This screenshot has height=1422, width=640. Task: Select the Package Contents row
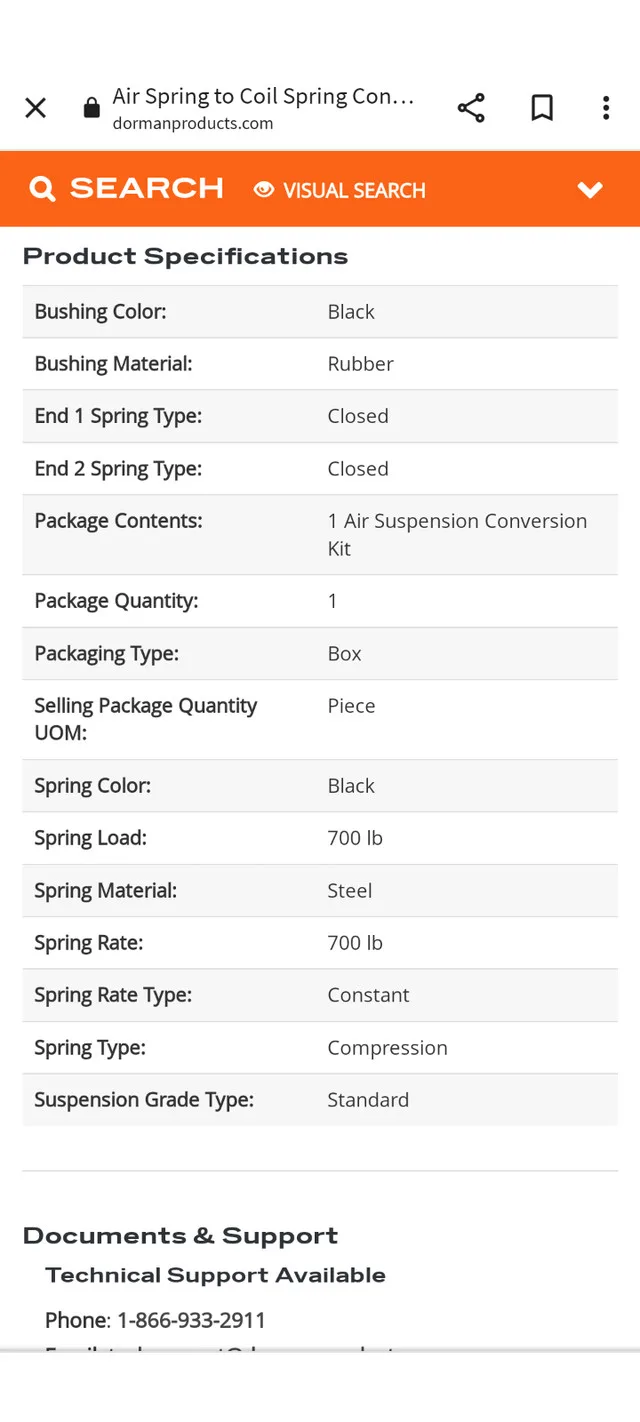coord(320,534)
